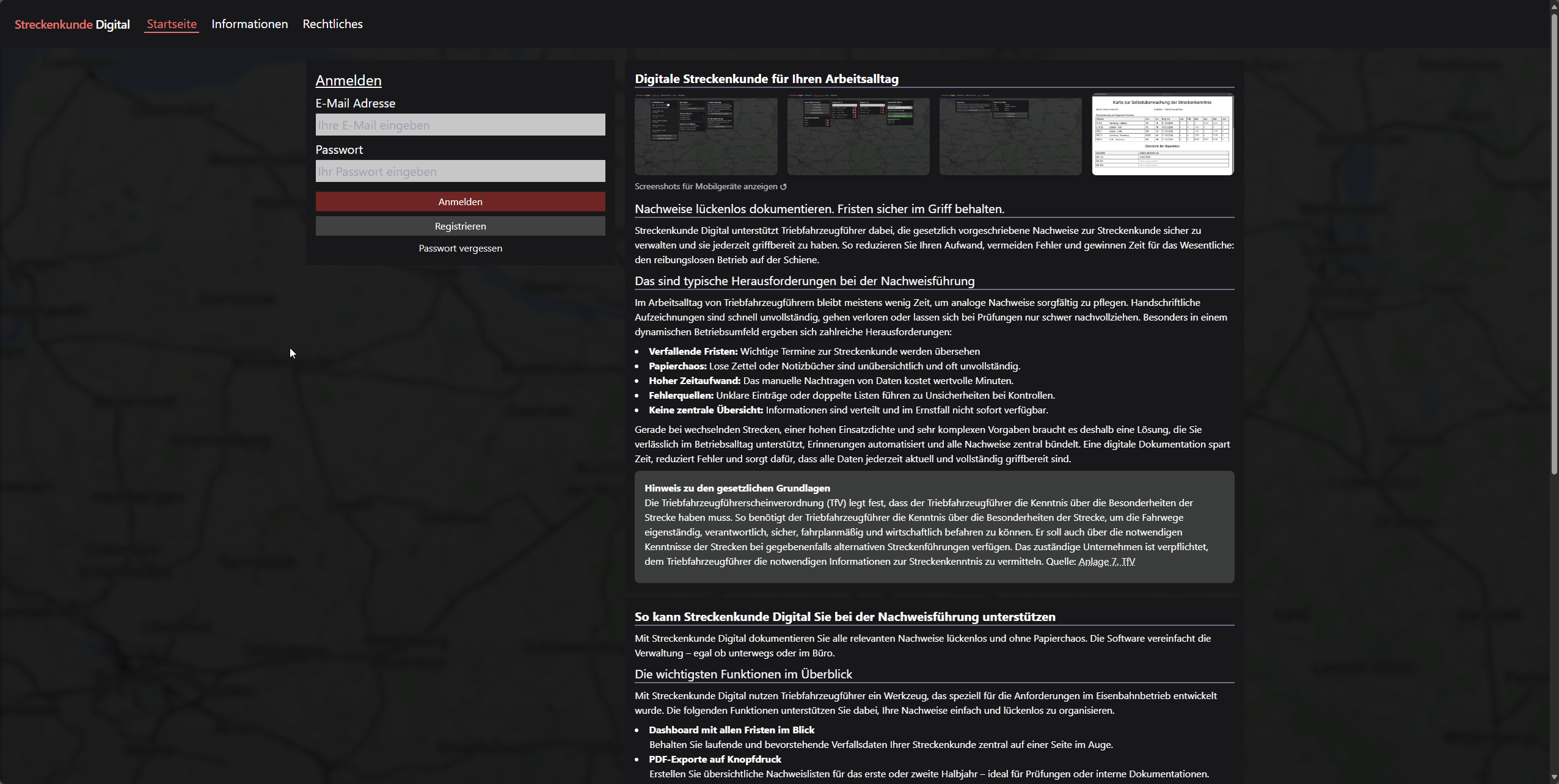Click the Streckenkunde Digital logo
This screenshot has width=1559, height=784.
coord(72,24)
